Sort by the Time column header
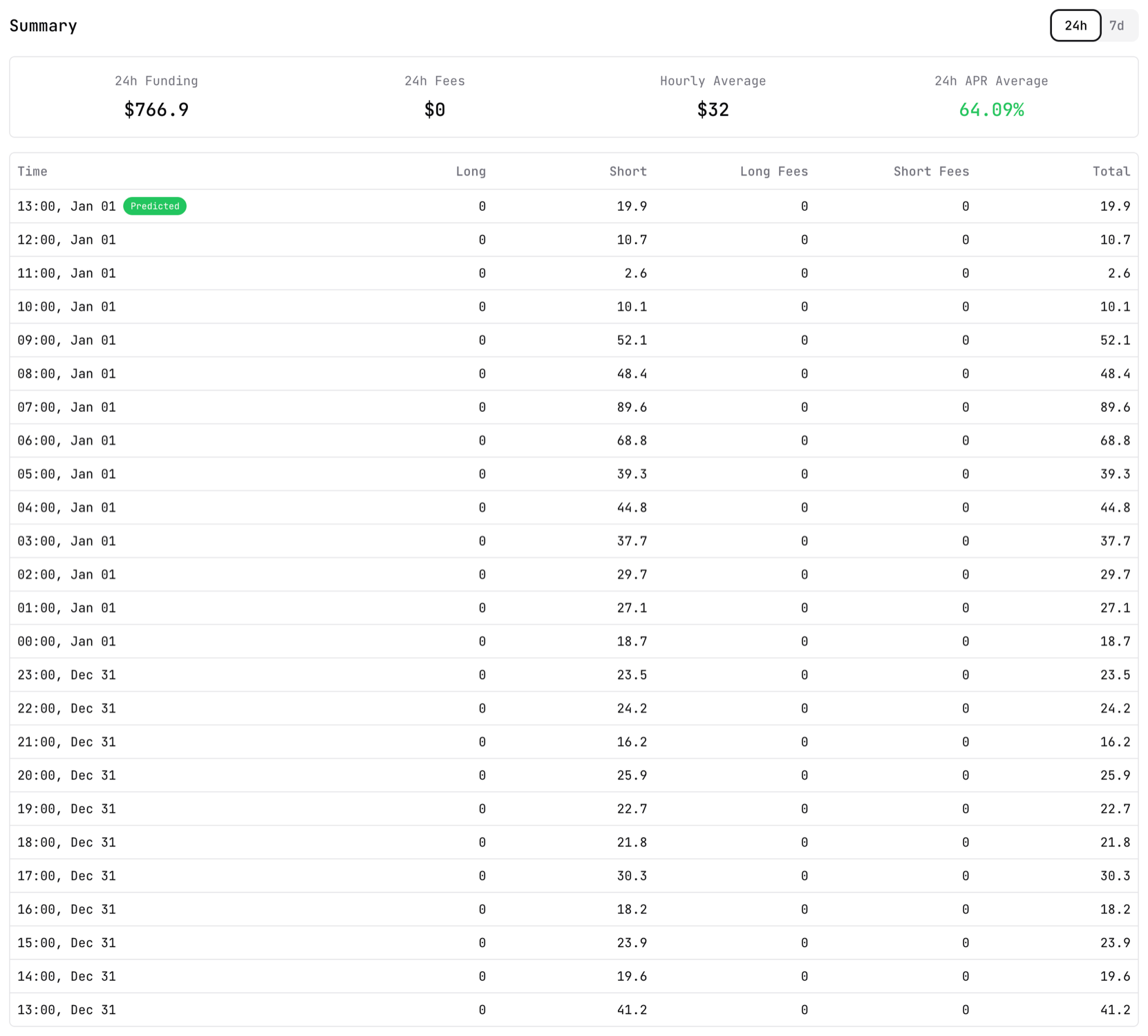 tap(32, 171)
